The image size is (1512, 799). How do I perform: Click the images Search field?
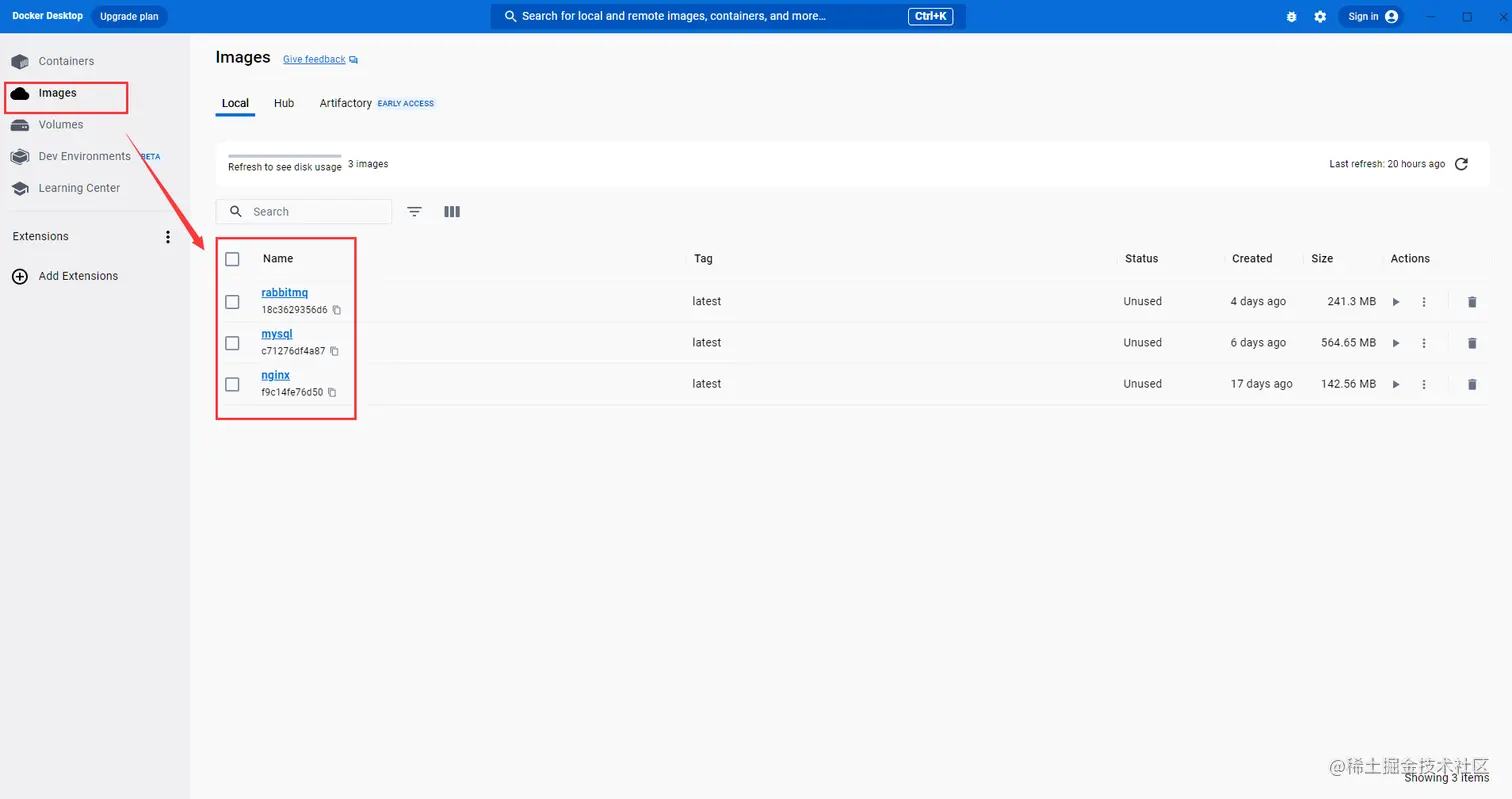pos(304,212)
